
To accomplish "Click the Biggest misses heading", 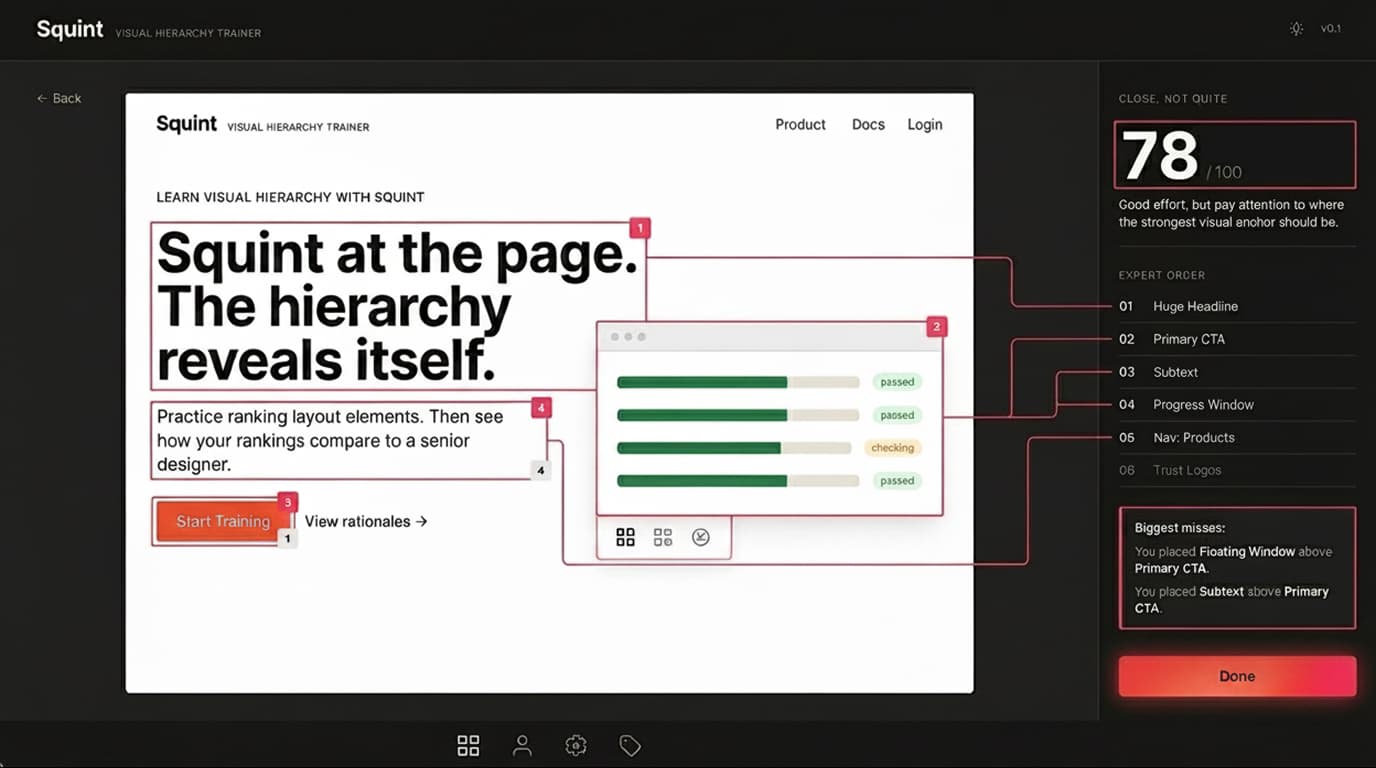I will (1180, 527).
